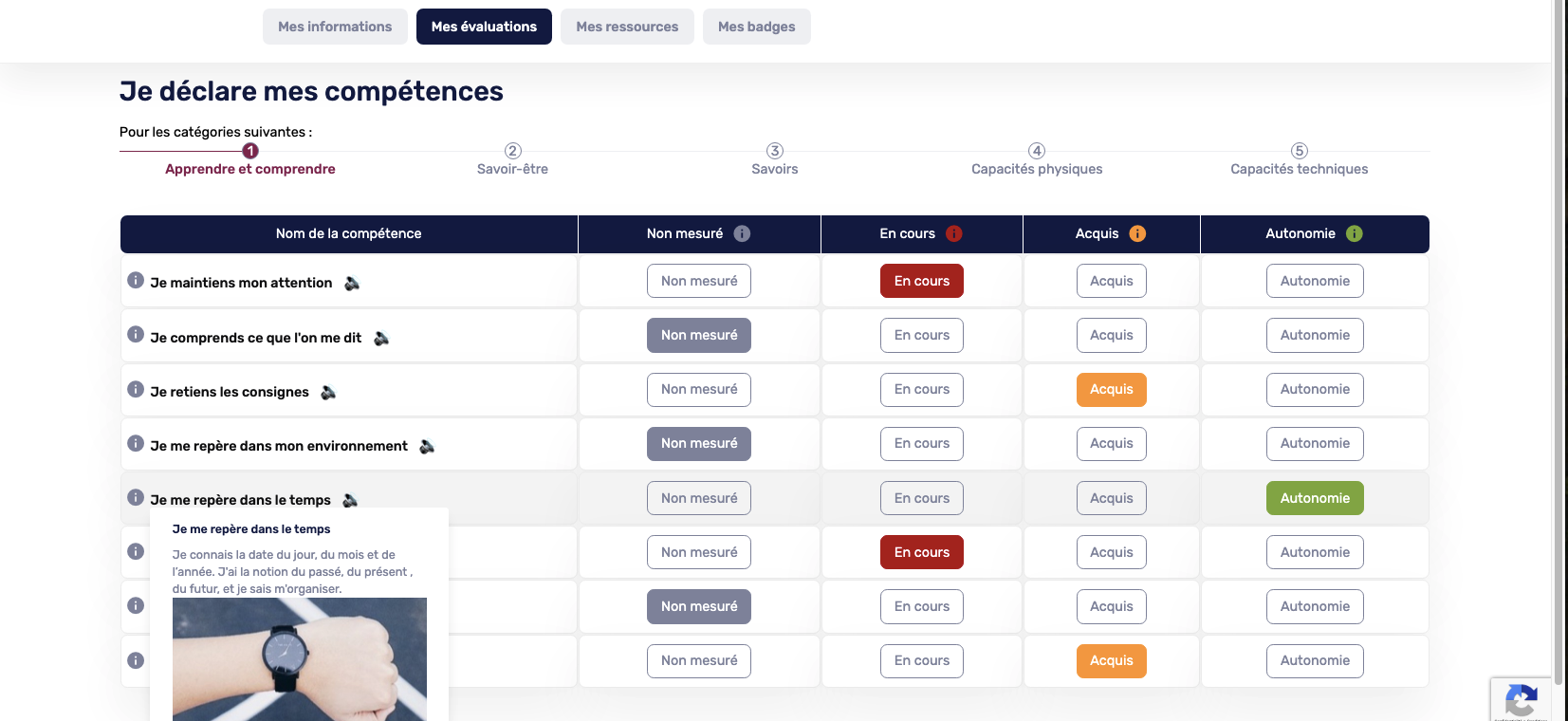Go to the 'Mes badges' tab
This screenshot has height=721, width=1568.
click(x=756, y=27)
